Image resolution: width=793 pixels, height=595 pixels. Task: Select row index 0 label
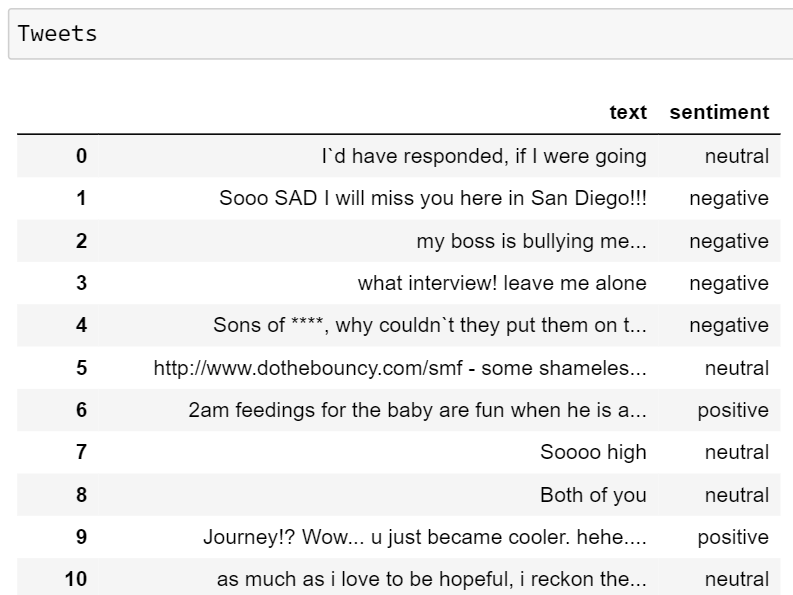81,156
